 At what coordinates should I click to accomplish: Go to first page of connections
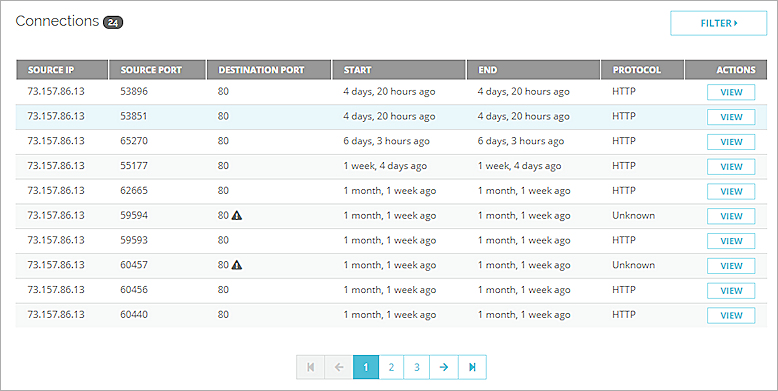point(311,367)
